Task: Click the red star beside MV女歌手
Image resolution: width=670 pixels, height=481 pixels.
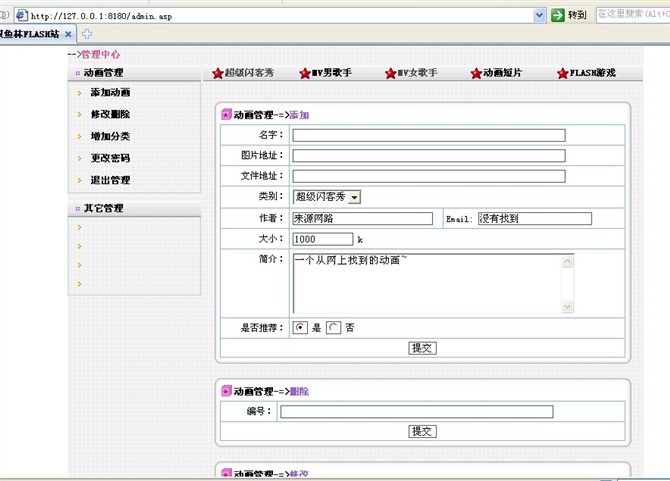Action: point(391,73)
